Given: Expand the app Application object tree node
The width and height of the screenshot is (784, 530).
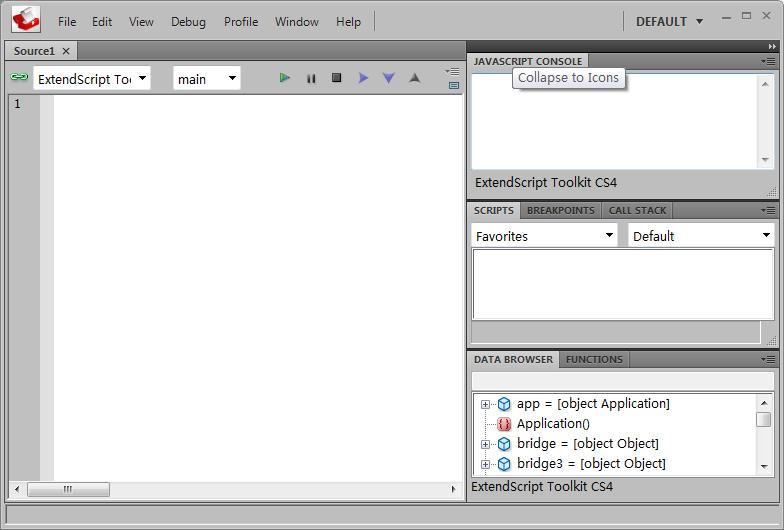Looking at the screenshot, I should click(x=485, y=404).
